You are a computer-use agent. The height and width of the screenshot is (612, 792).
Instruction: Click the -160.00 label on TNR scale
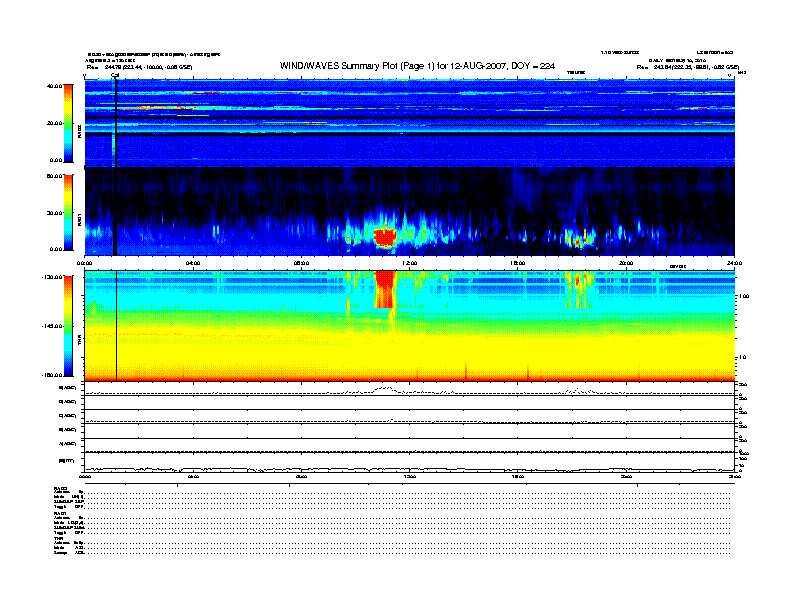coord(52,375)
